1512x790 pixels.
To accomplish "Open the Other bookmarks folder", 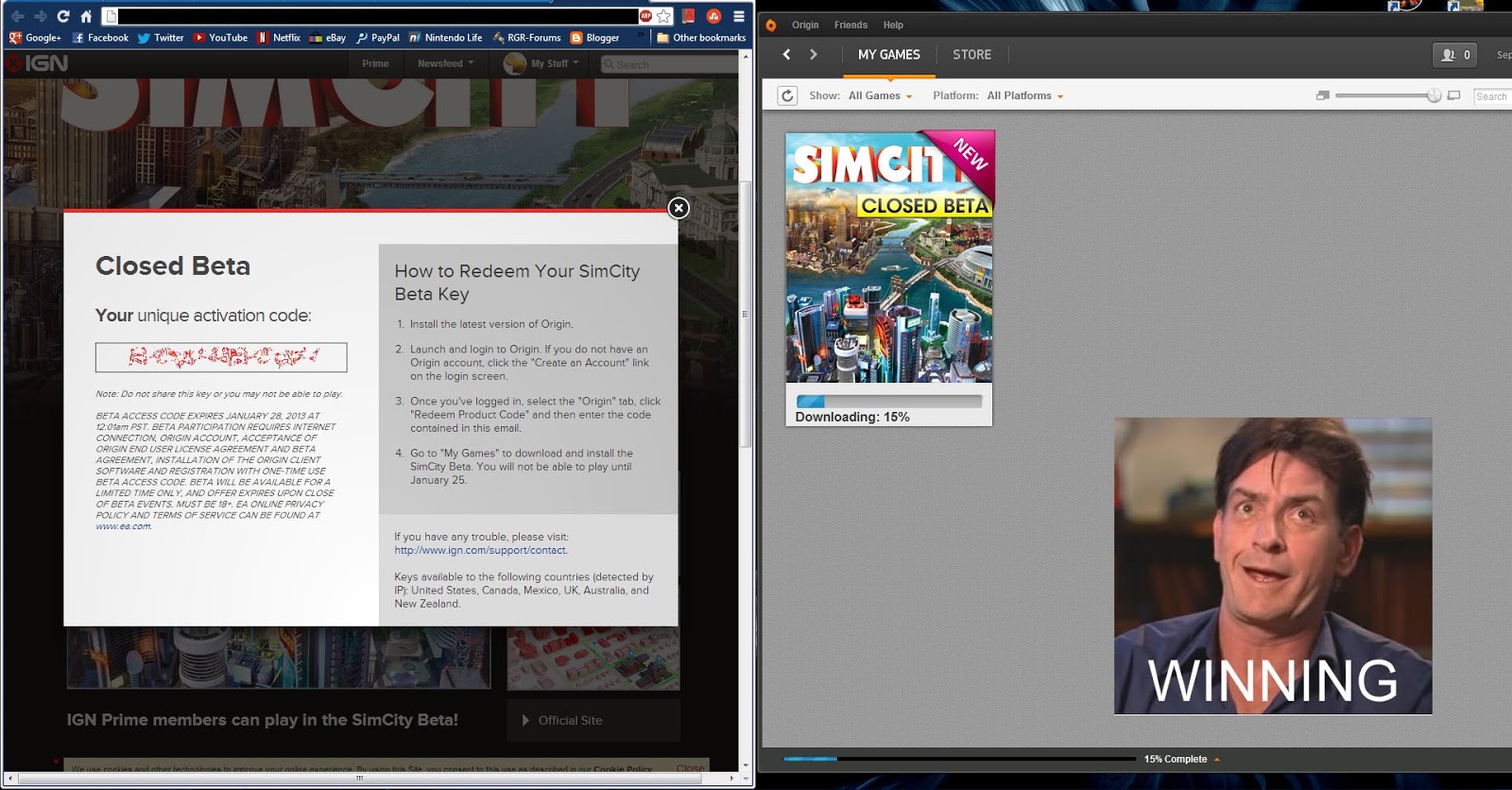I will (x=701, y=38).
